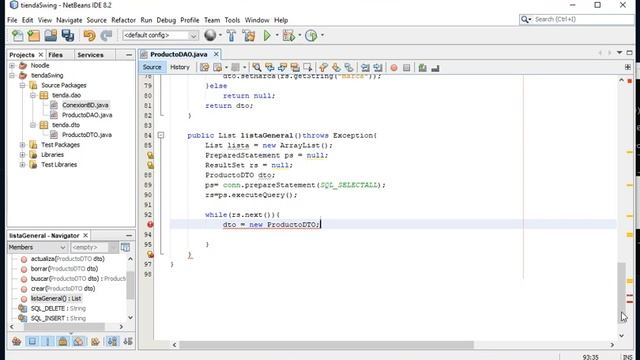Image resolution: width=640 pixels, height=360 pixels.
Task: Click the Find Previous Occurrence icon
Action: (269, 67)
